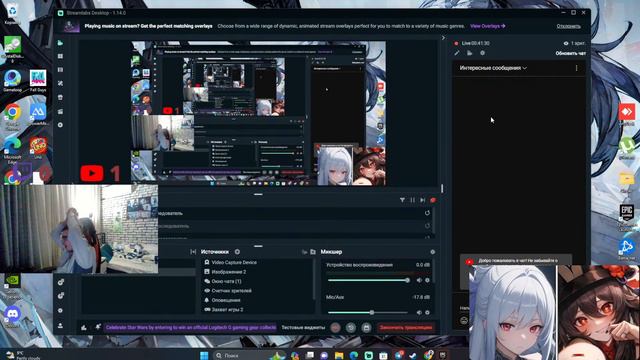Open the View Overlays link
This screenshot has height=360, width=640.
487,26
